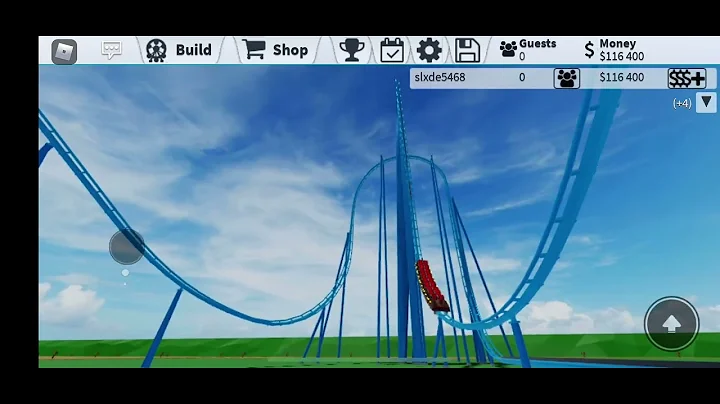
Task: Click the Money display in toolbar
Action: coord(614,50)
